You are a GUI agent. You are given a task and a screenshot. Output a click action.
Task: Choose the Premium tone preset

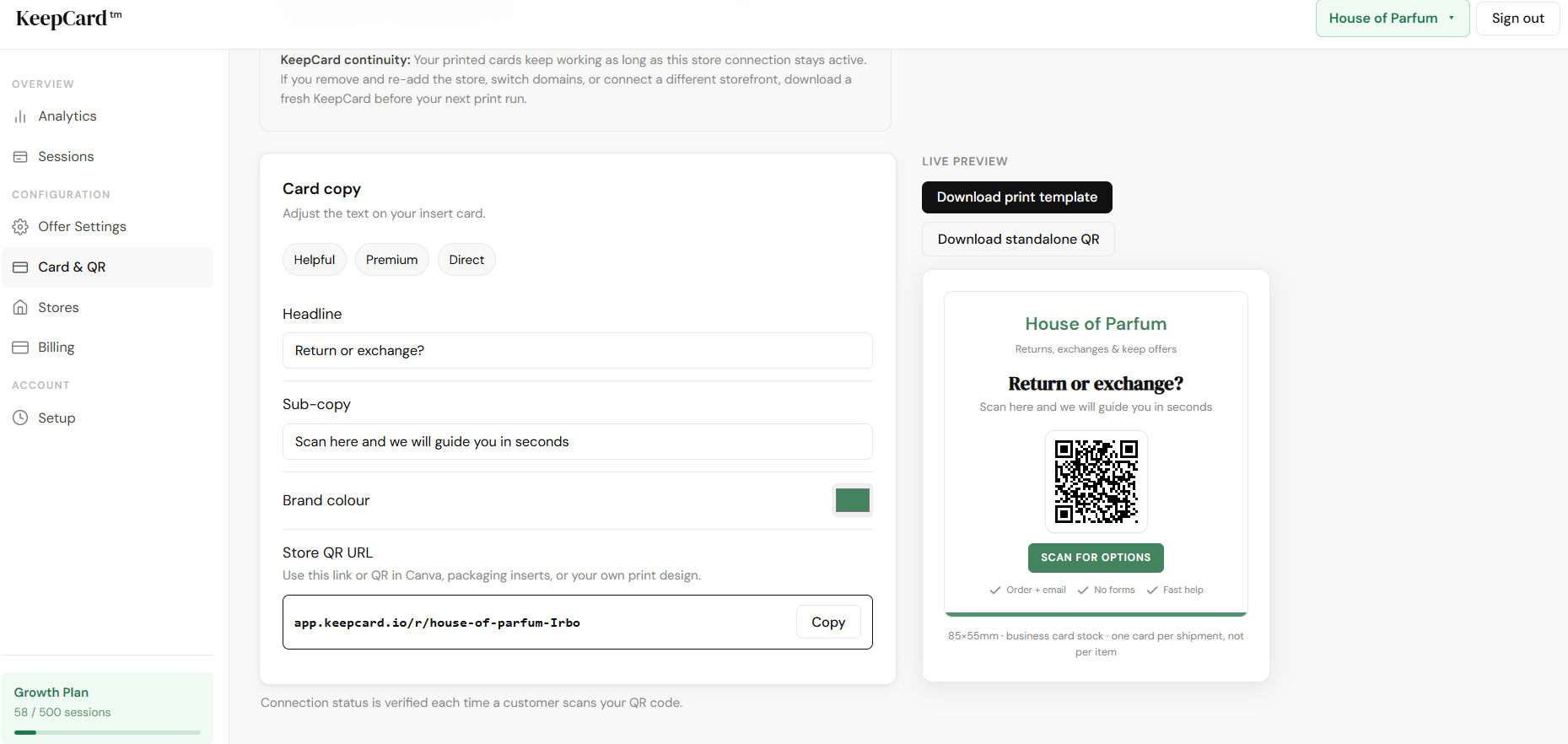click(391, 260)
